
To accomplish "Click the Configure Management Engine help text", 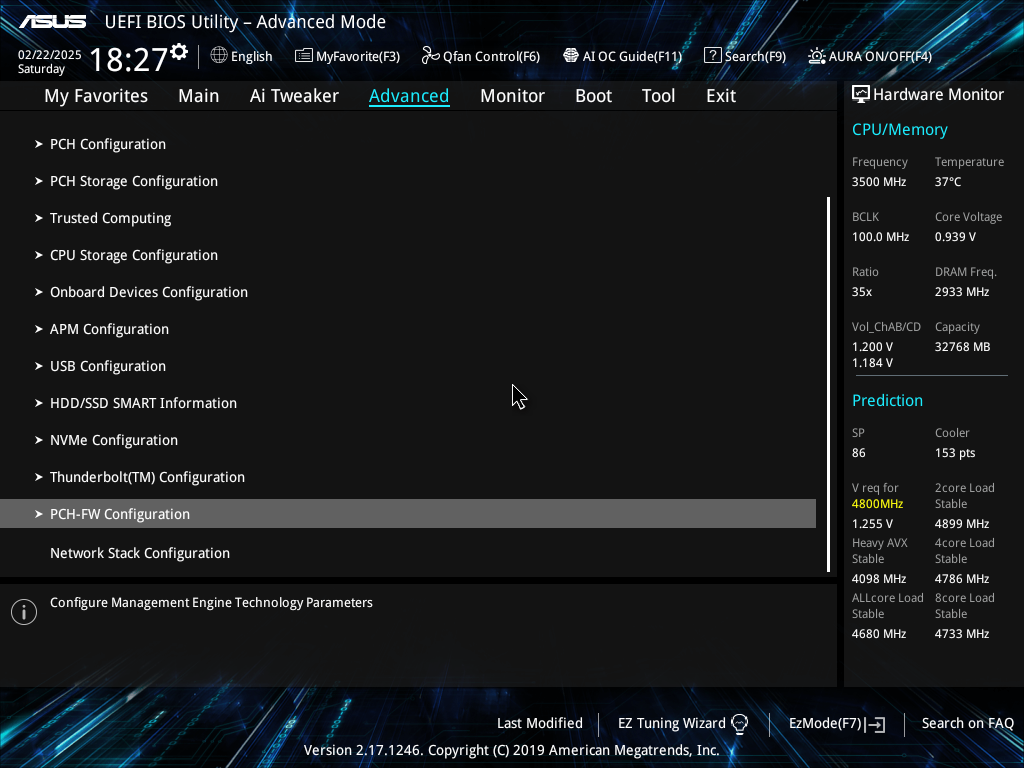I will pos(211,603).
